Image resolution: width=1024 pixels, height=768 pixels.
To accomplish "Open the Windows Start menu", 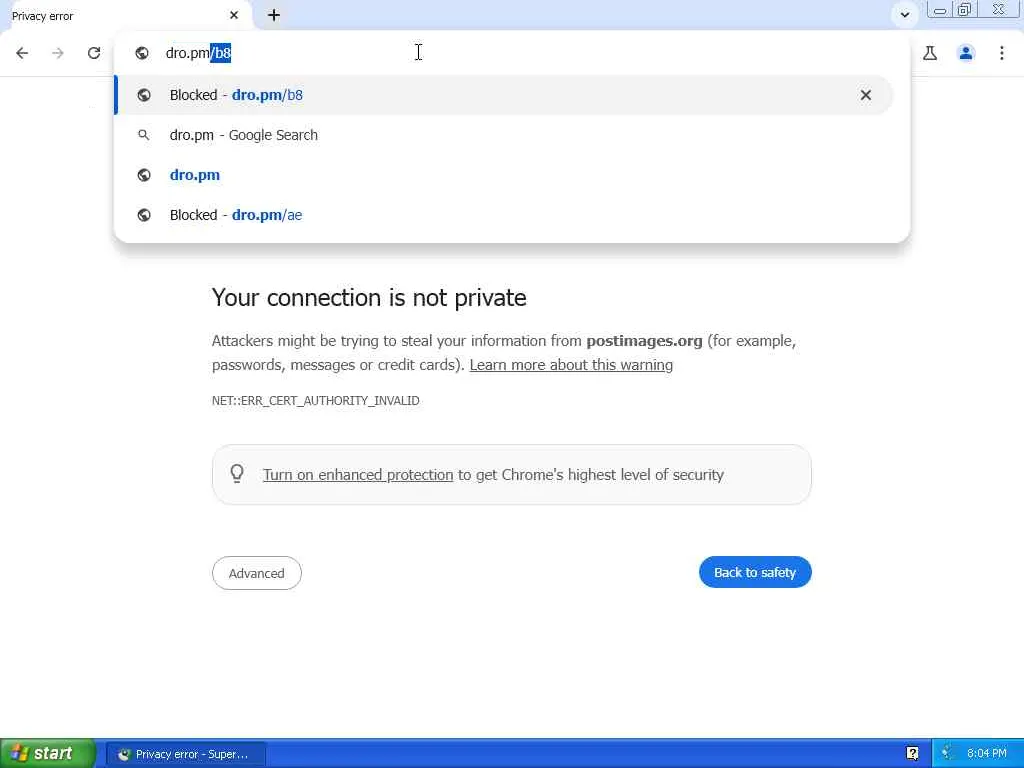I will [x=47, y=753].
